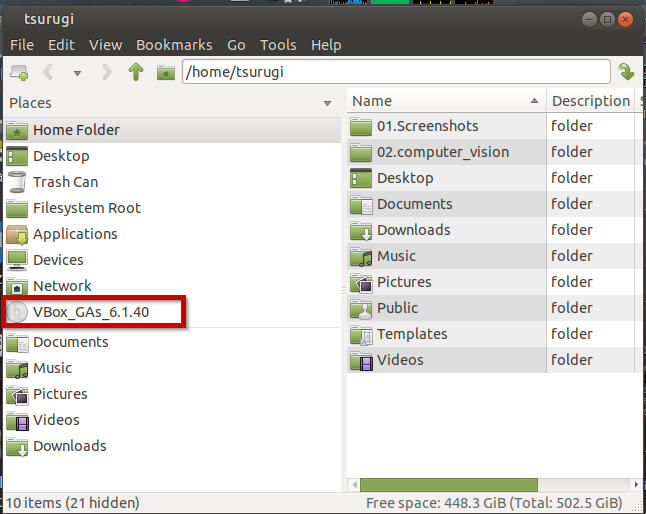Select Home Folder in Places
Image resolution: width=646 pixels, height=514 pixels.
tap(172, 130)
